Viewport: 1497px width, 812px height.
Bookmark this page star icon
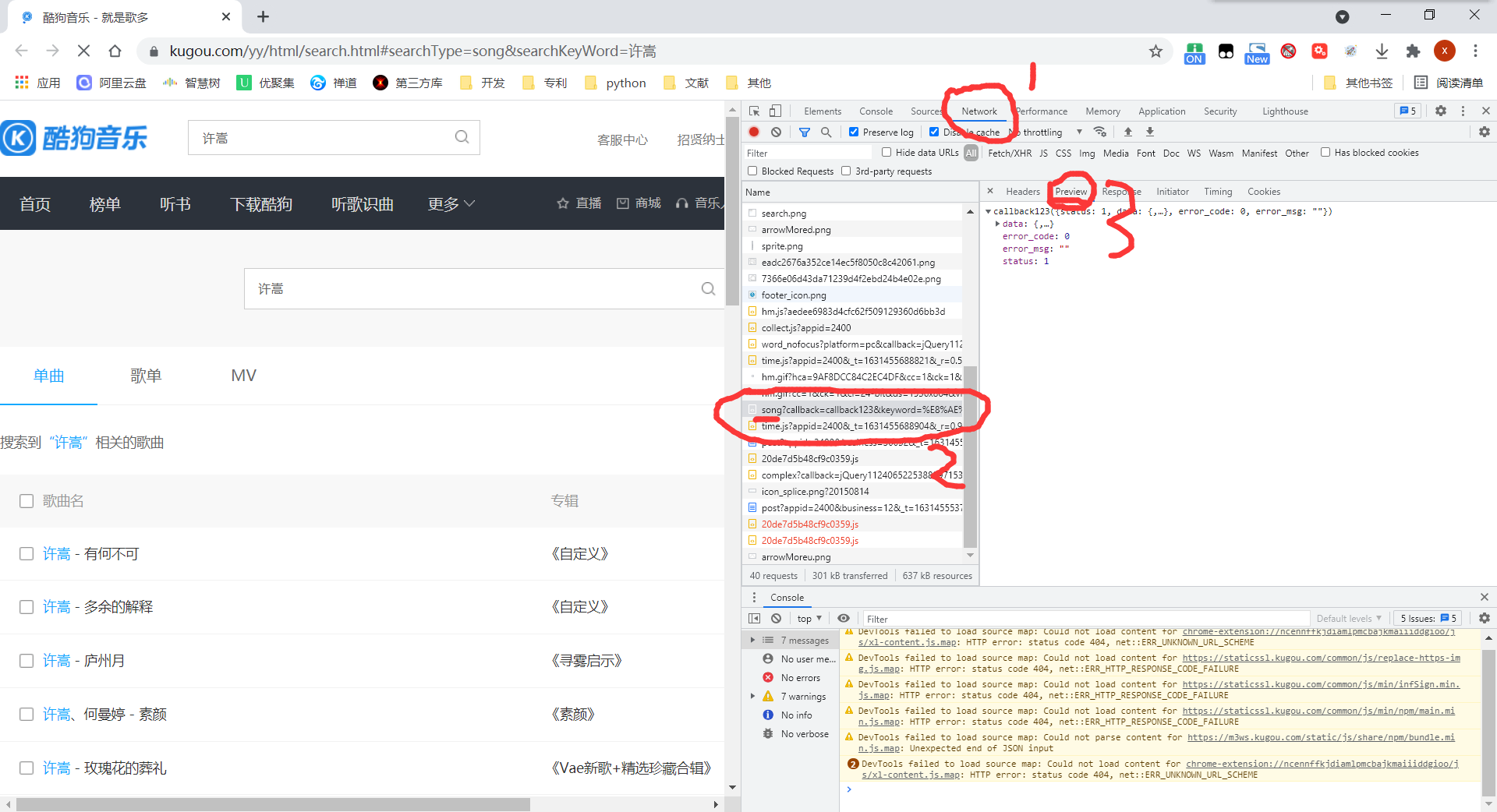click(x=1155, y=51)
